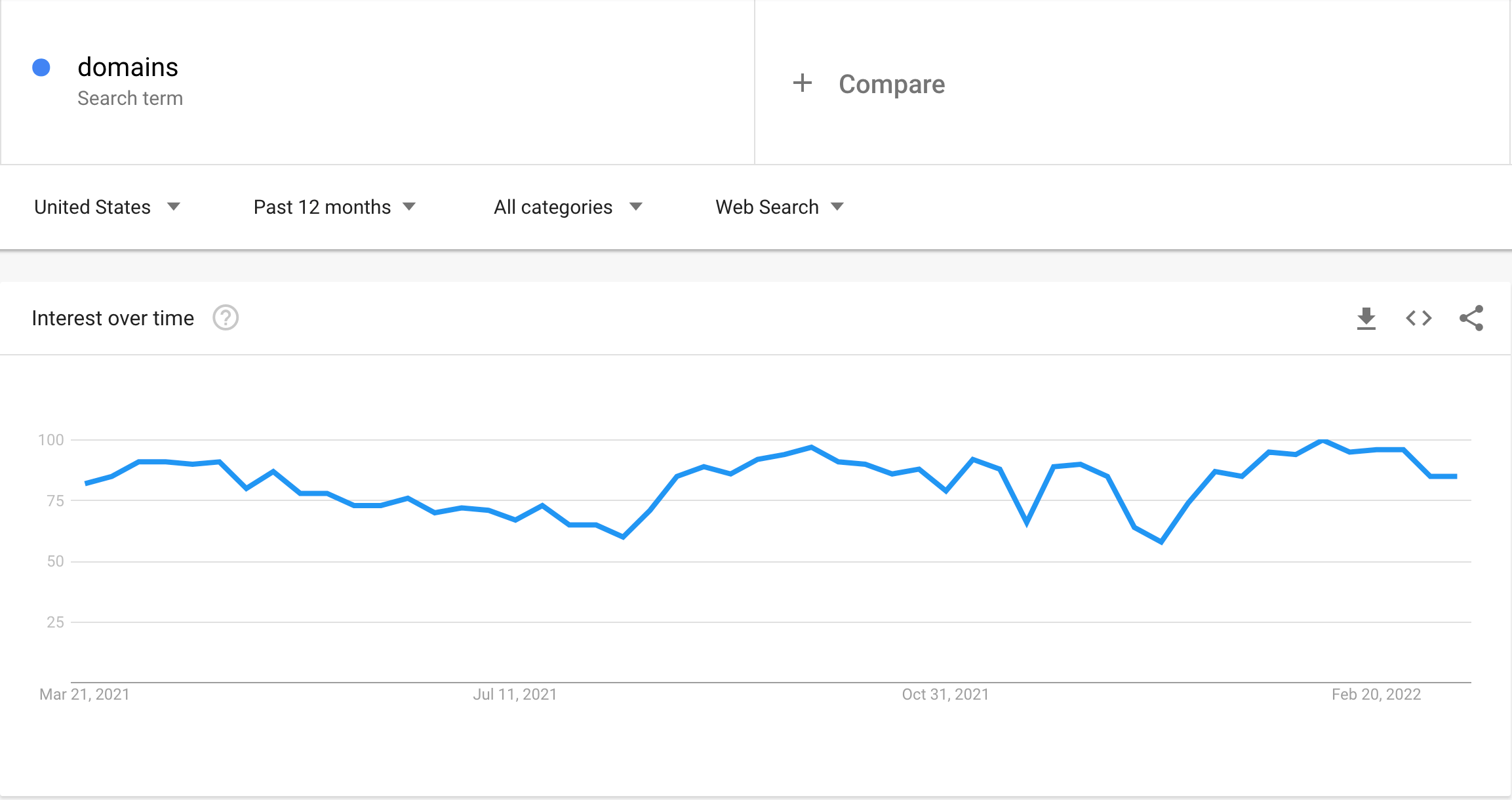Screen dimensions: 1512x800
Task: Open help for Interest over time
Action: coord(226,318)
